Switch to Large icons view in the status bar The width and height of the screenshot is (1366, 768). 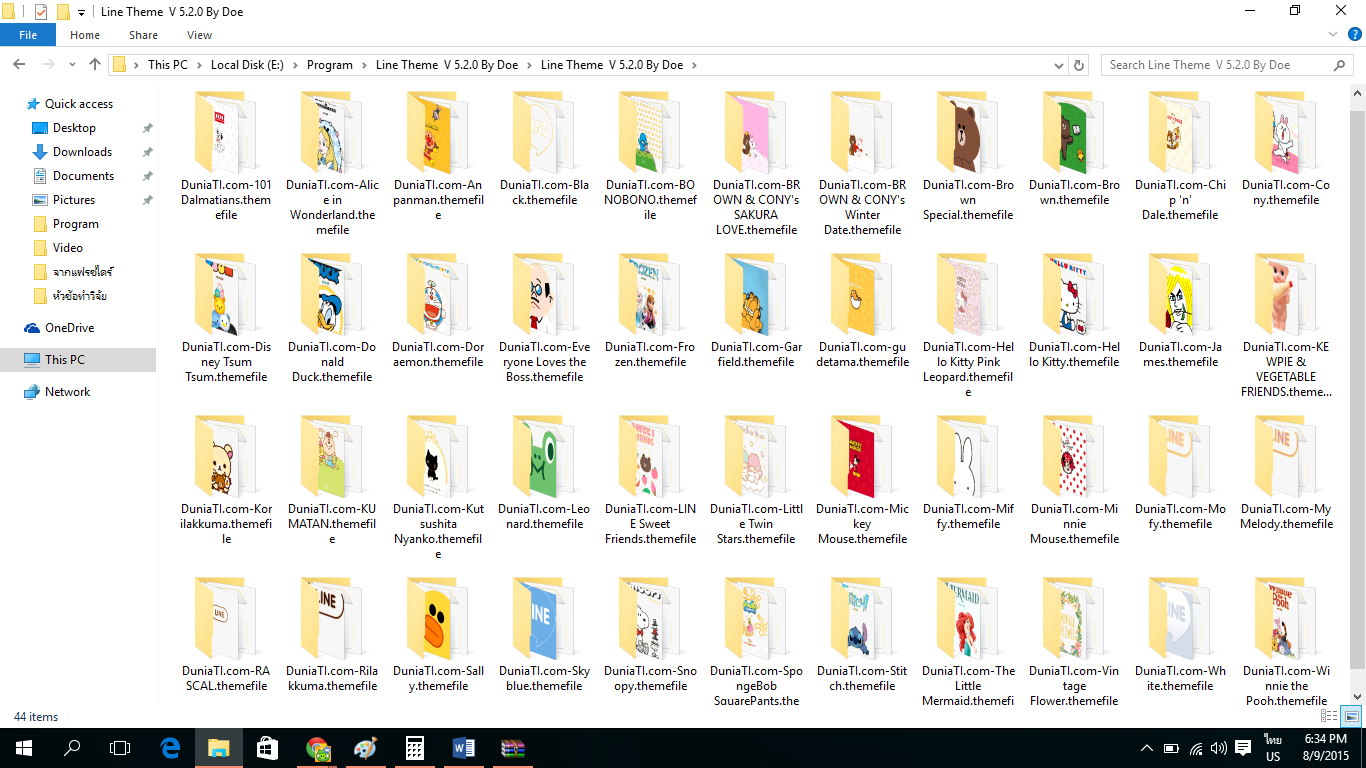click(1350, 716)
